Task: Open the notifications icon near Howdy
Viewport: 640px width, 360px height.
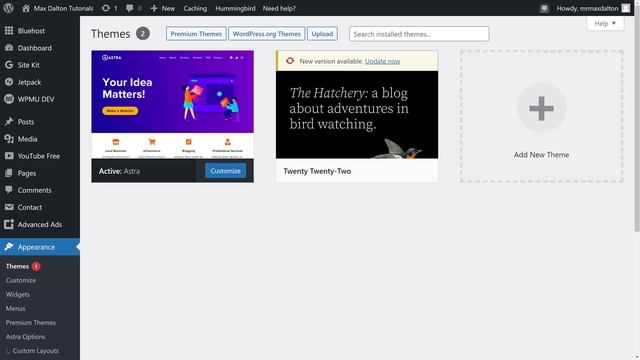Action: click(544, 8)
